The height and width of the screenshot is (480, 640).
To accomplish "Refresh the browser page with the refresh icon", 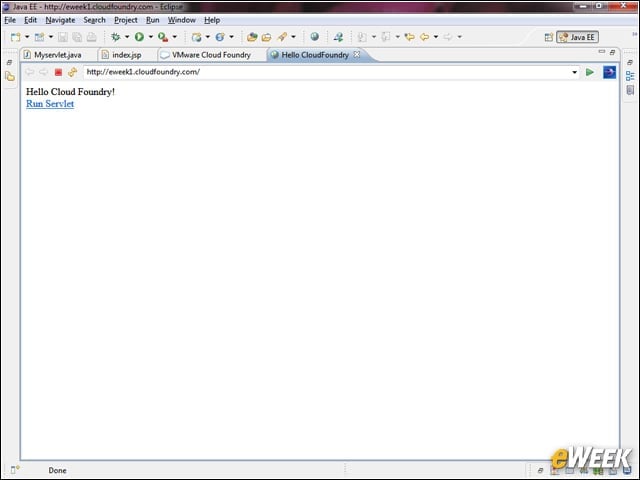I will pyautogui.click(x=73, y=72).
